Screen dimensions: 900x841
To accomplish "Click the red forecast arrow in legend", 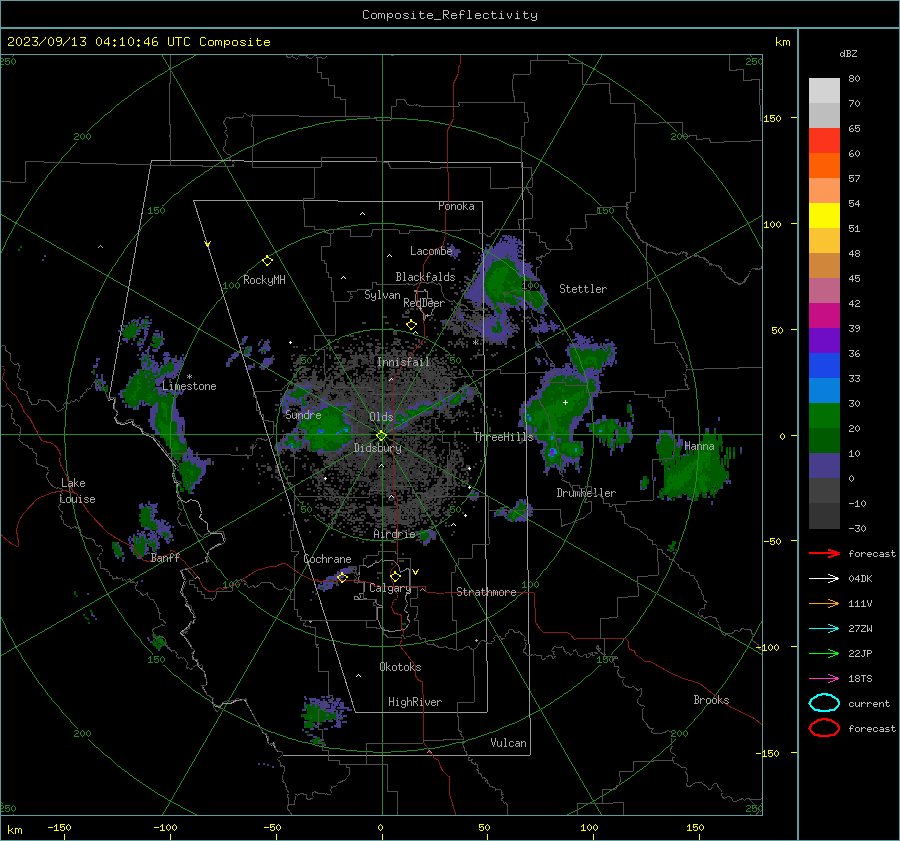I will click(x=824, y=553).
